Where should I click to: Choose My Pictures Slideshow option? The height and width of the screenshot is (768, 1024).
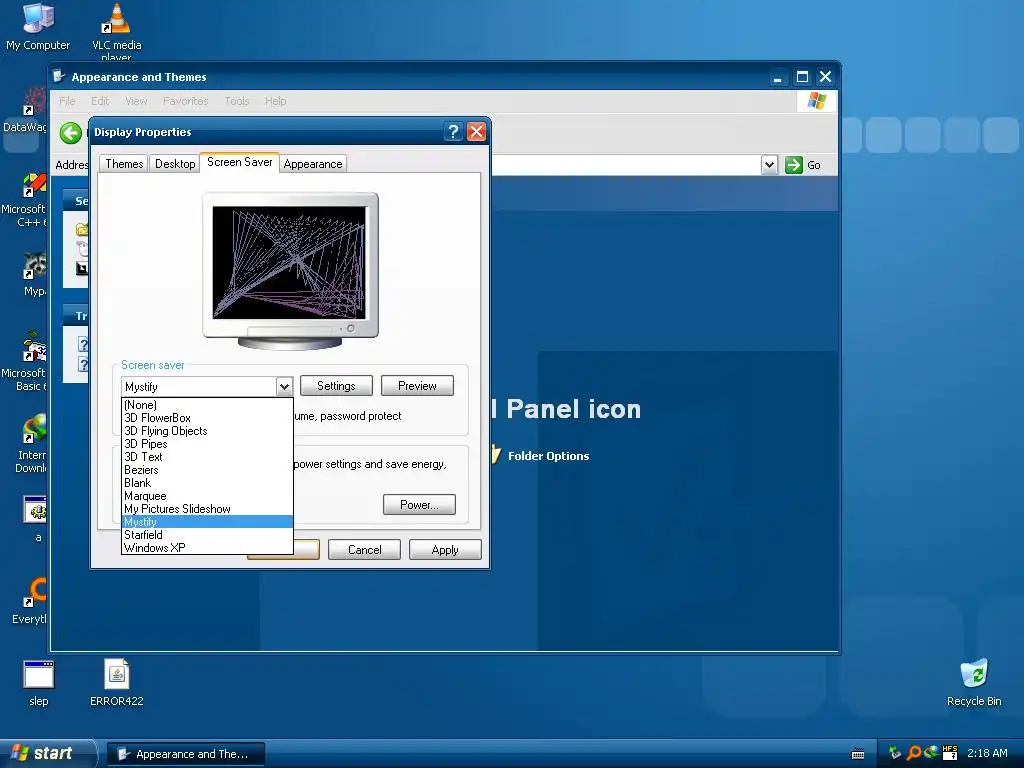point(207,509)
